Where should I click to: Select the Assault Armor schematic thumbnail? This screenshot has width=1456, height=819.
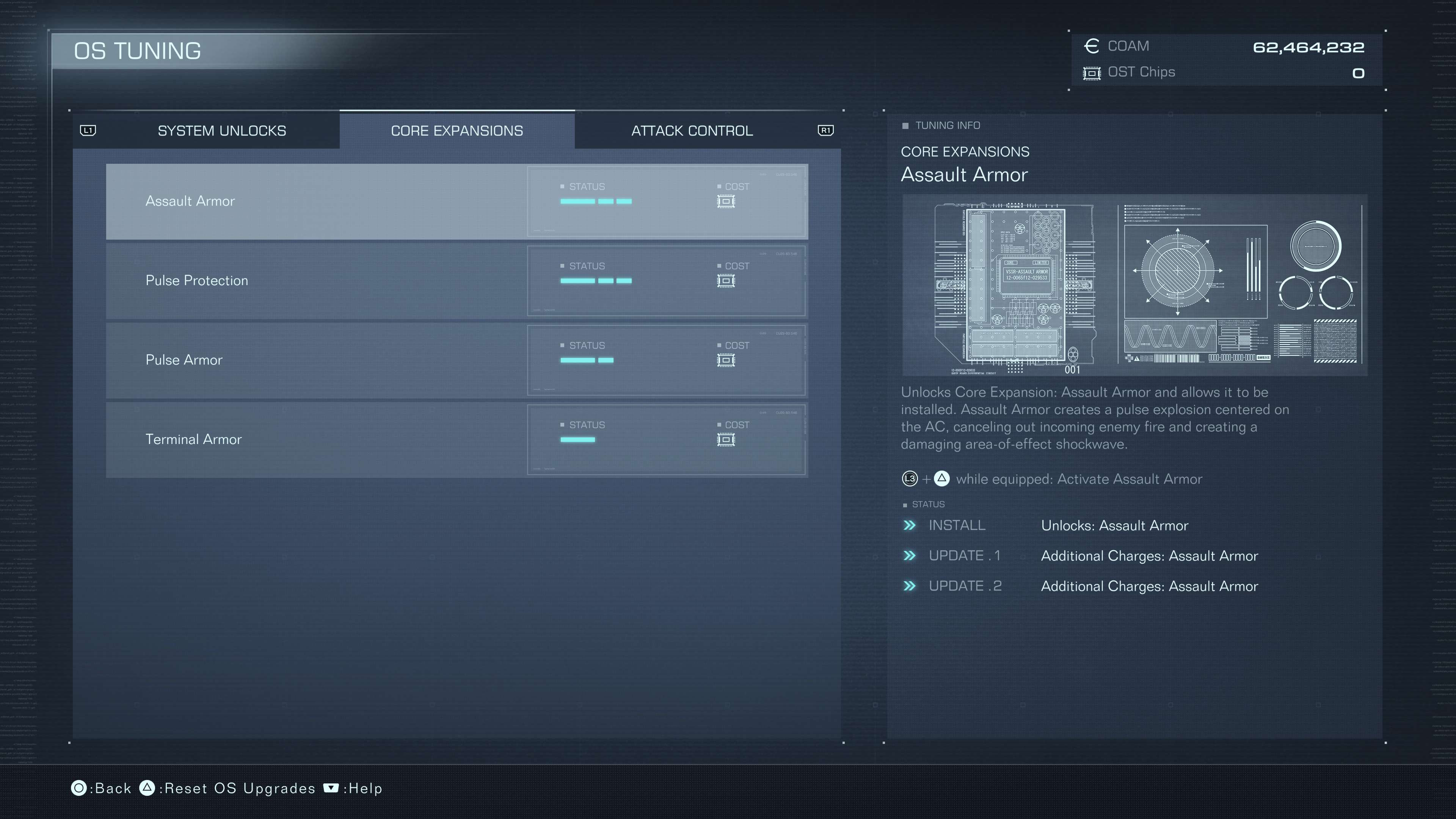tap(1133, 285)
